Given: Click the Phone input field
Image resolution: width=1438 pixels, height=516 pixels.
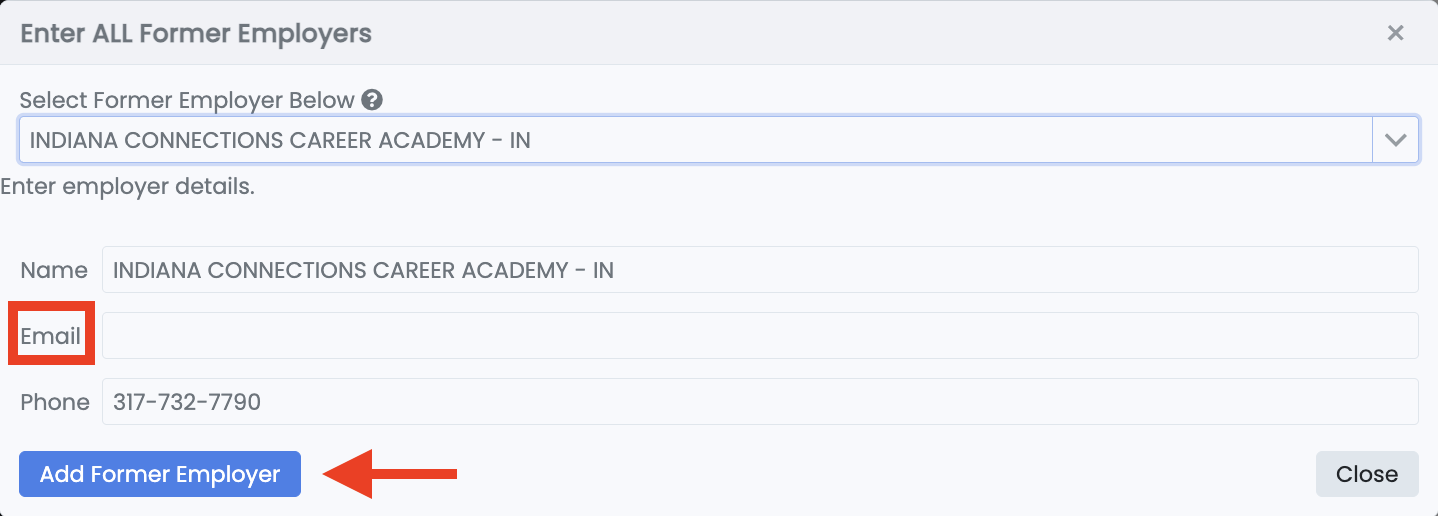Looking at the screenshot, I should tap(760, 402).
